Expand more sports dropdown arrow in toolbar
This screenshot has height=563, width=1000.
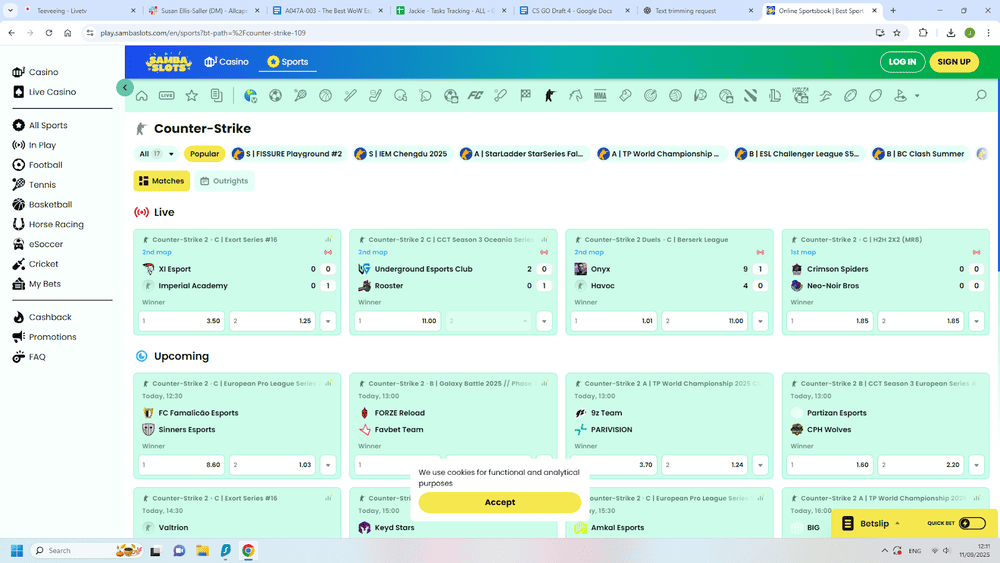click(x=917, y=96)
